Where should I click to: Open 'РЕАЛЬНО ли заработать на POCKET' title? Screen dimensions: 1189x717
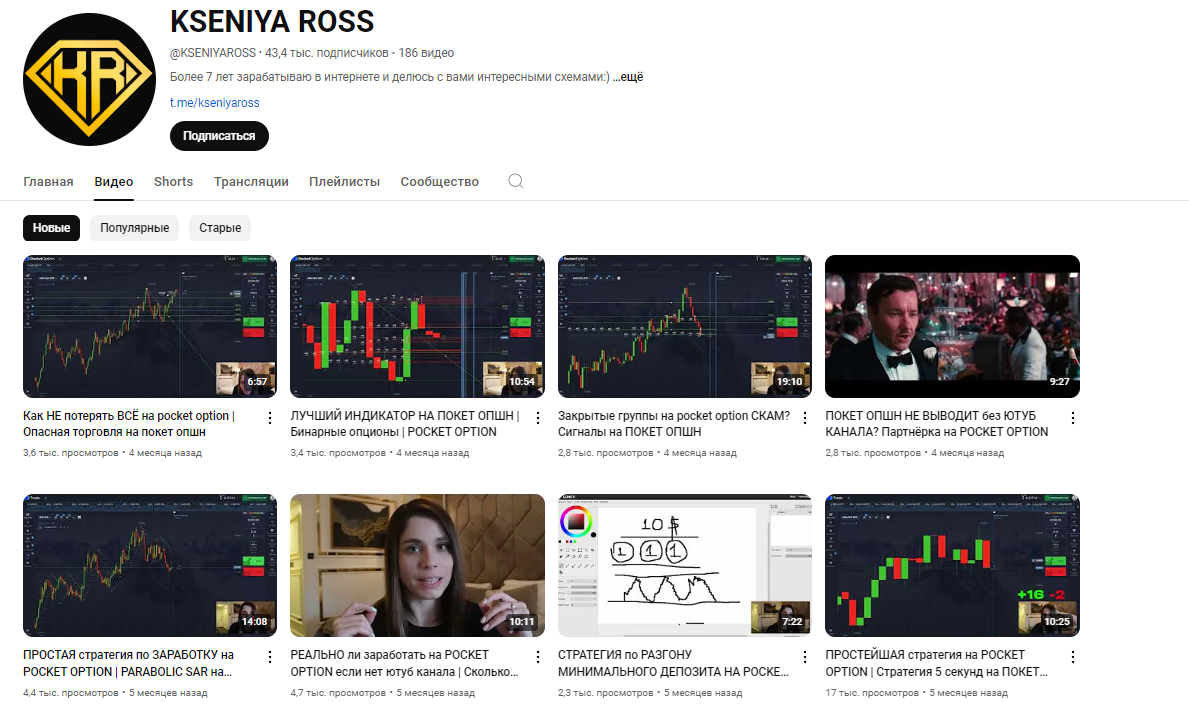pos(404,663)
